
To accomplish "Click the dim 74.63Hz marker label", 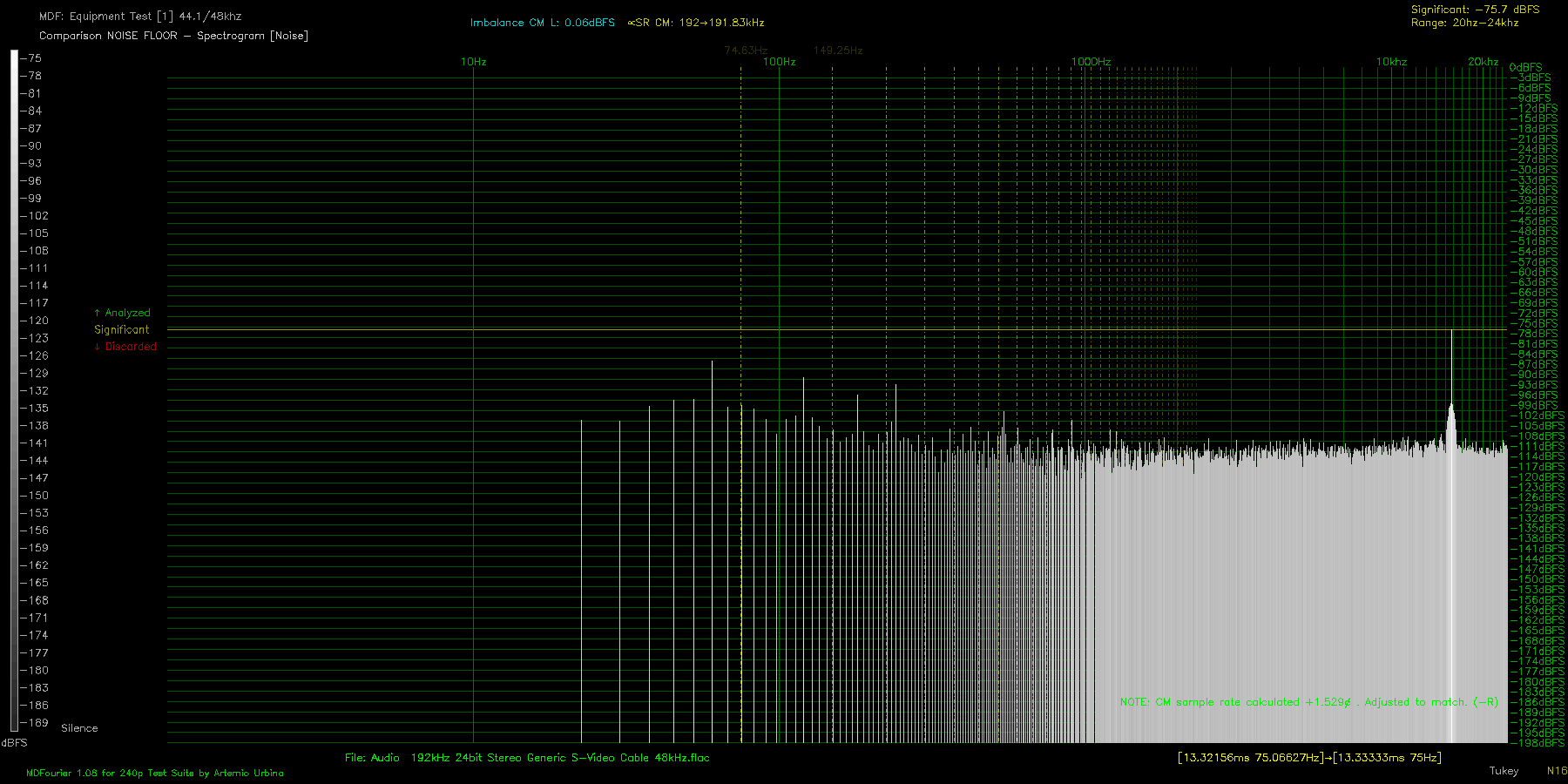I will [746, 51].
